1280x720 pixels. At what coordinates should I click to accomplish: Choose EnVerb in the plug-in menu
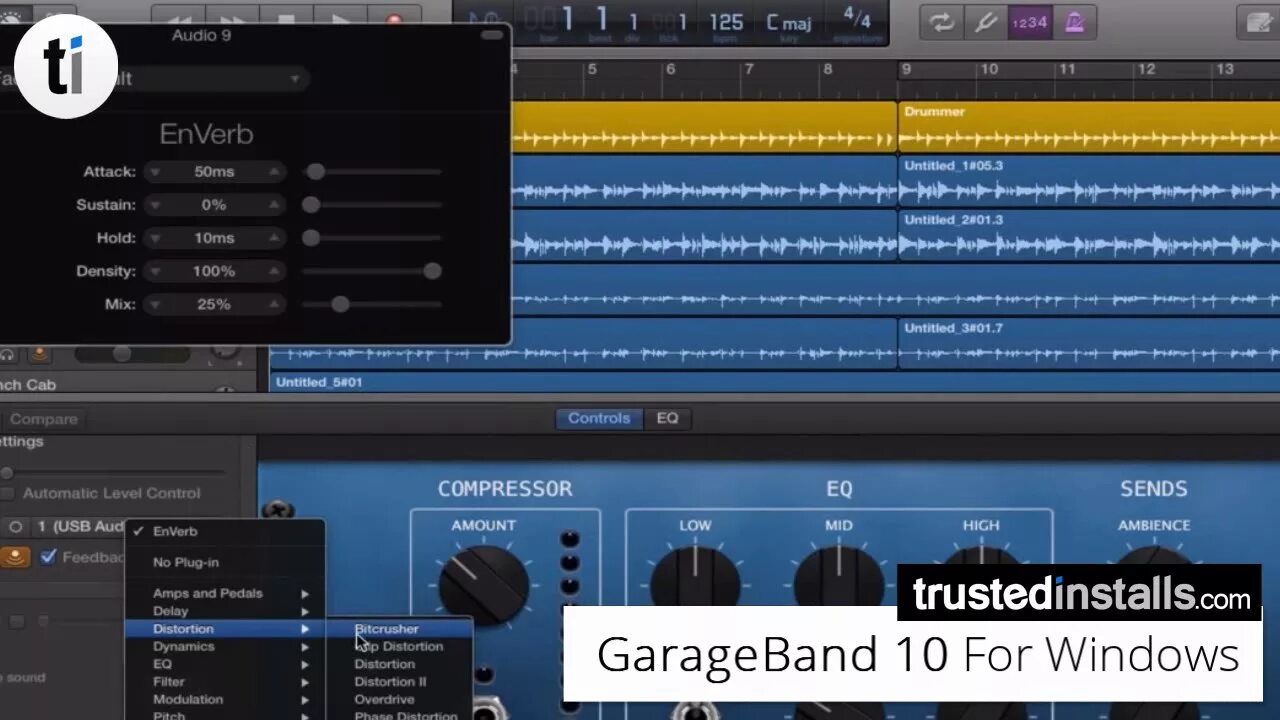coord(224,532)
